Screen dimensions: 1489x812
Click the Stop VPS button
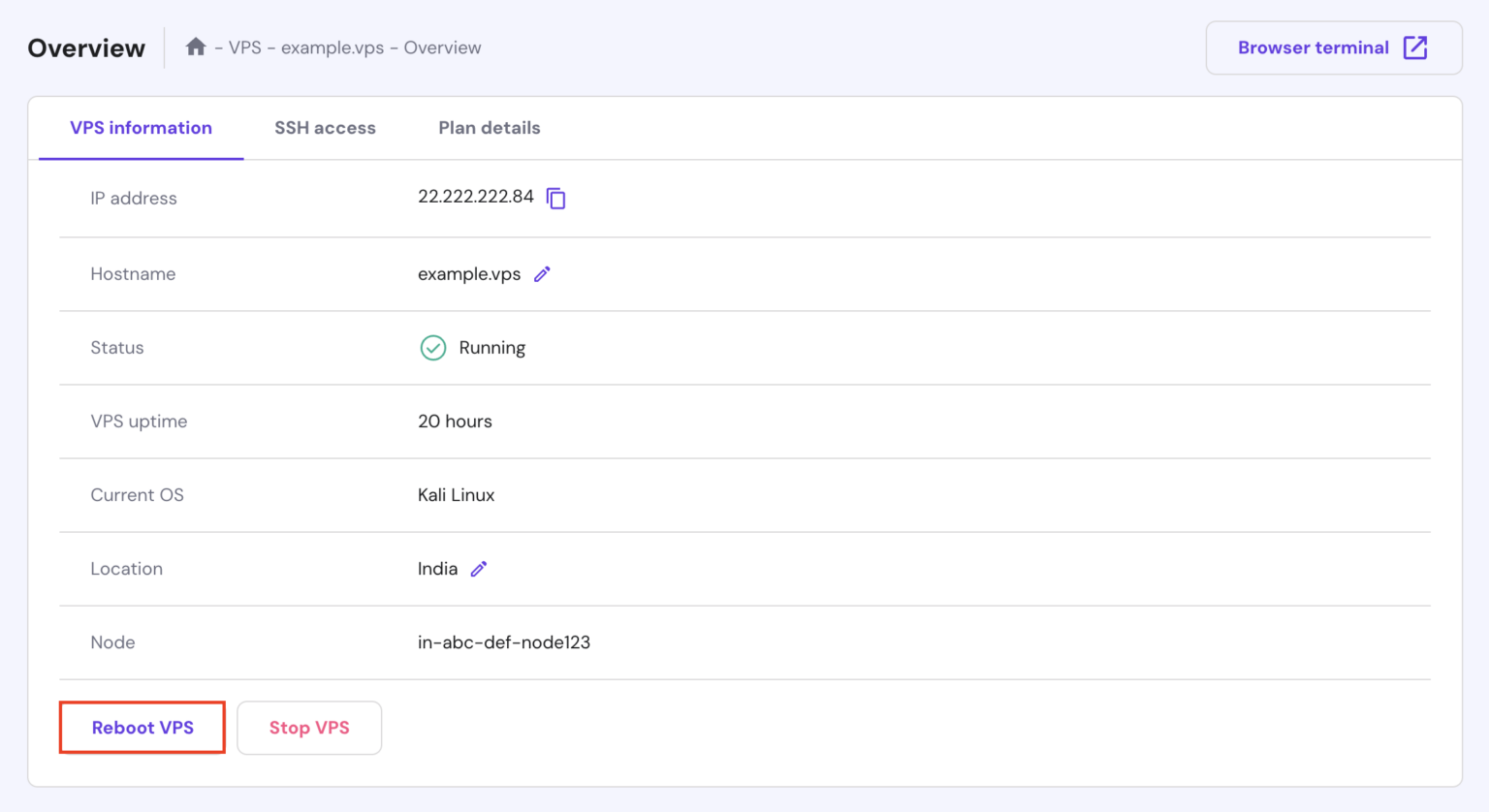[309, 728]
